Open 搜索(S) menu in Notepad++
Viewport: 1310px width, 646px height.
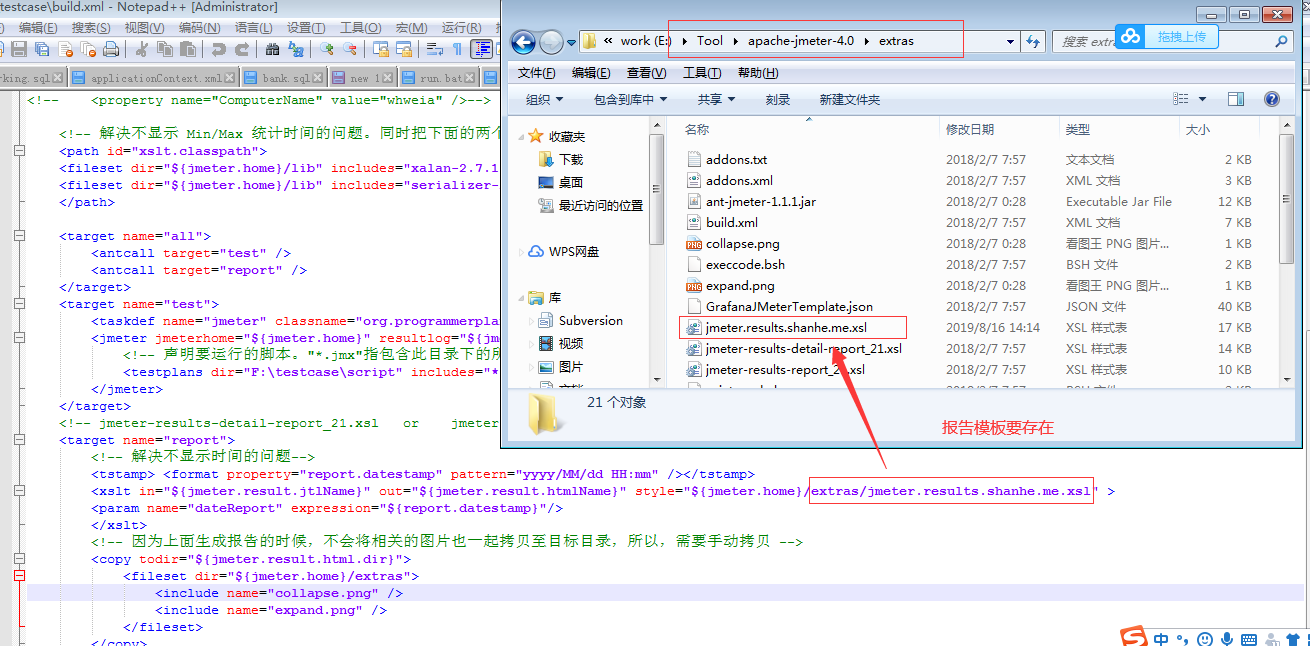91,27
